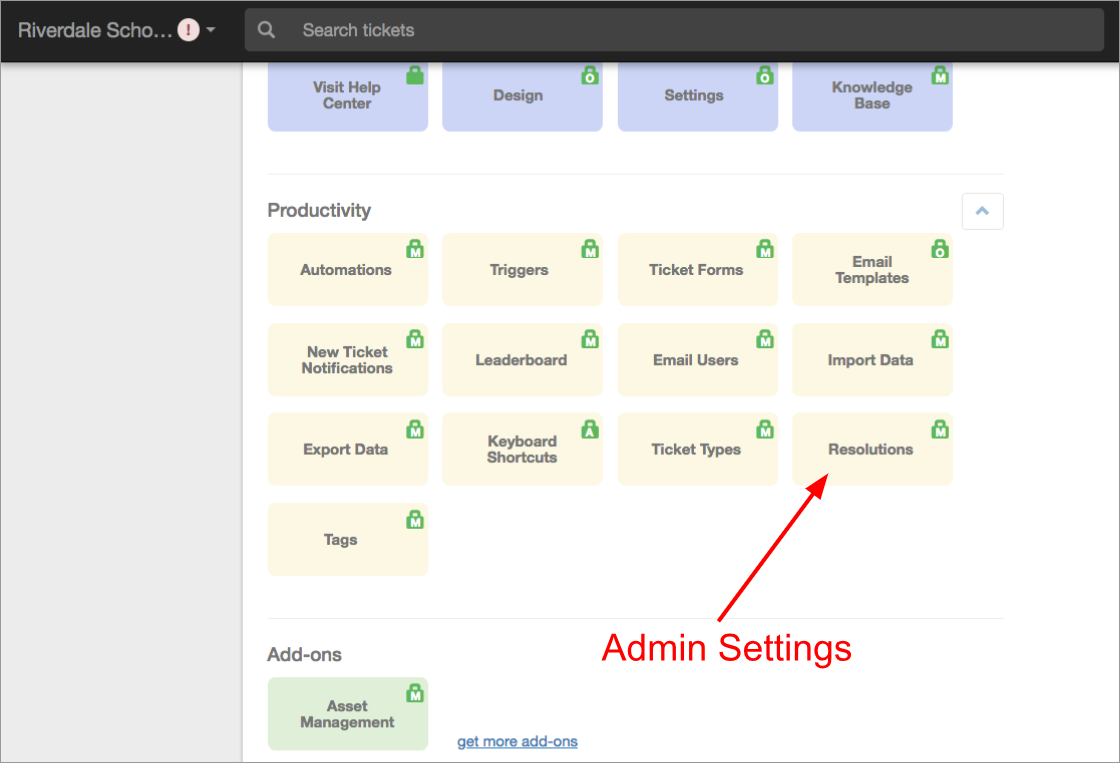
Task: Open the Riverdale School account dropdown
Action: [x=116, y=30]
